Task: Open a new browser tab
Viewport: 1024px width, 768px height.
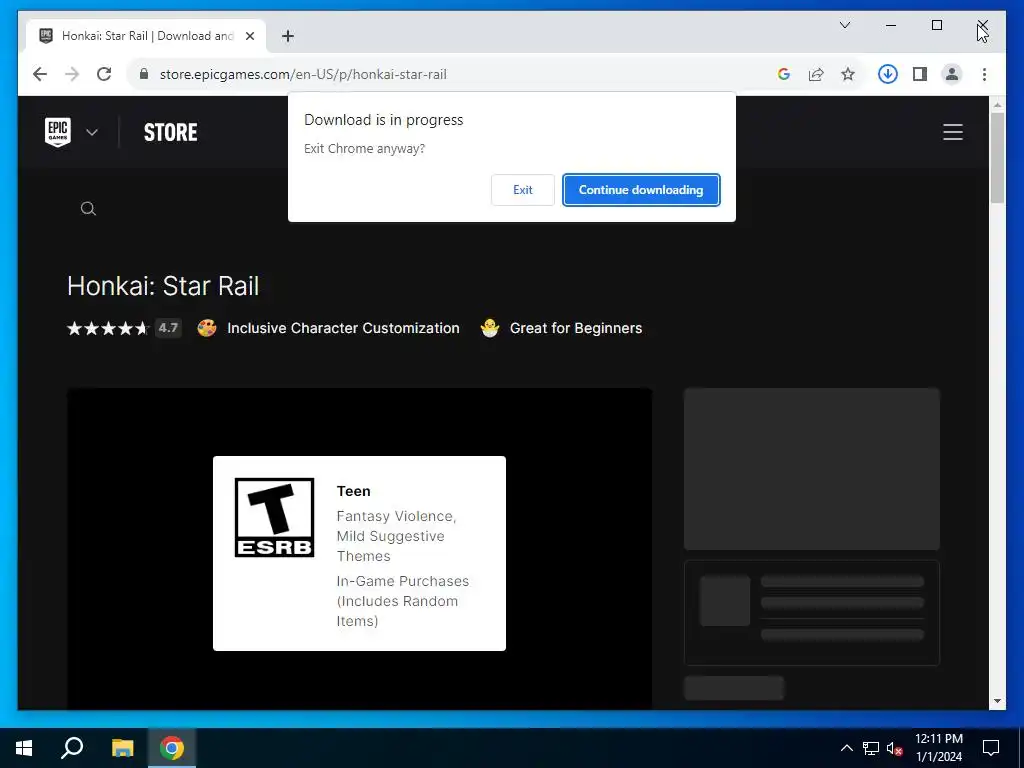Action: click(x=288, y=36)
